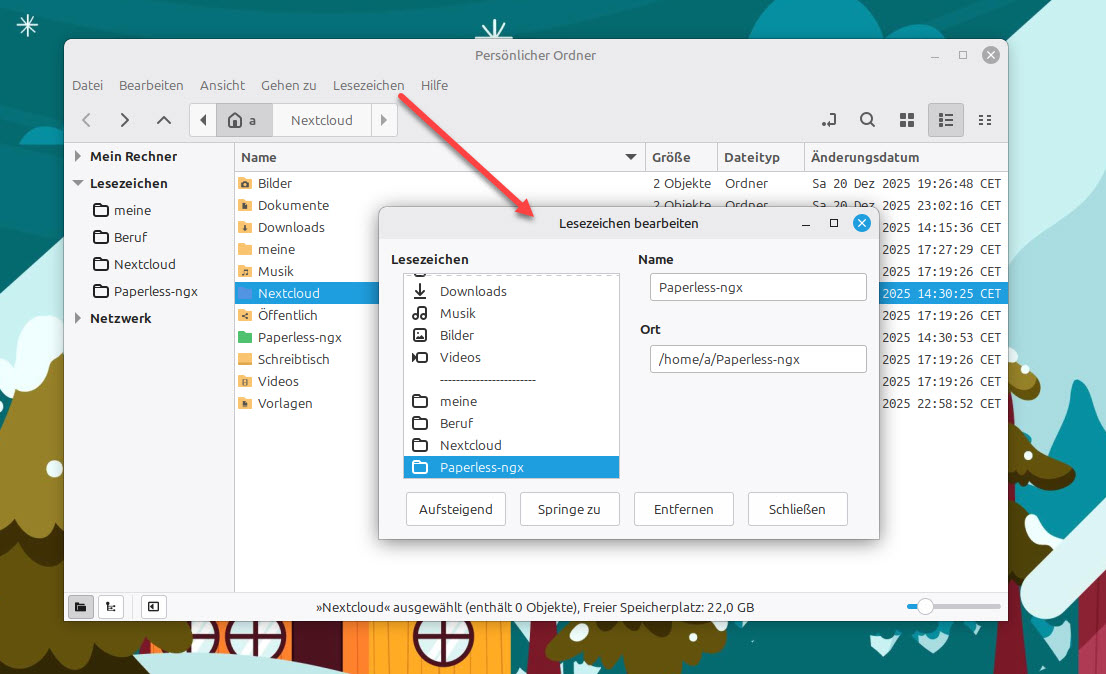Adjust the zoom slider in status bar
Viewport: 1106px width, 674px height.
point(926,606)
